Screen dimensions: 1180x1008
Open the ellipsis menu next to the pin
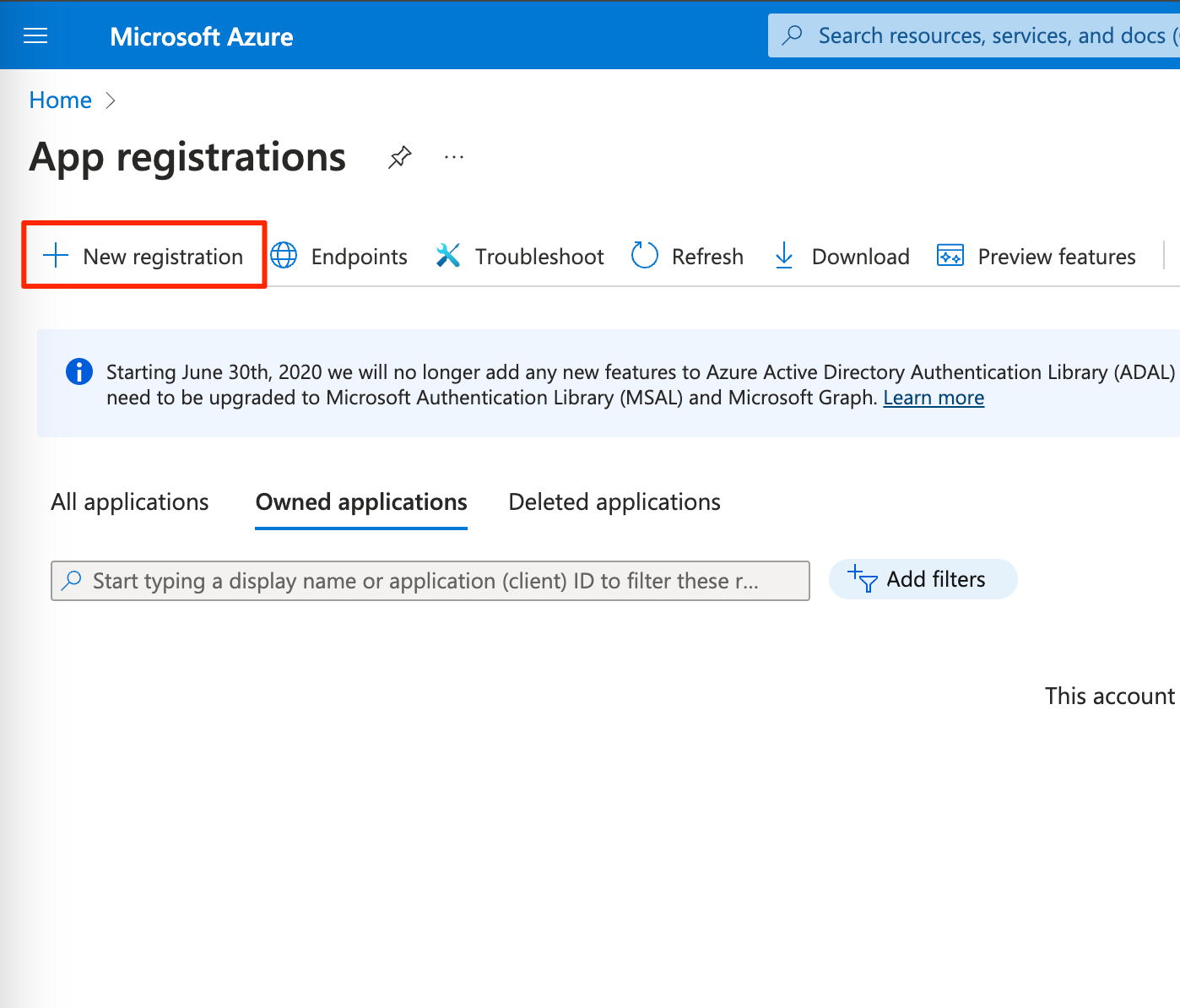pyautogui.click(x=454, y=157)
